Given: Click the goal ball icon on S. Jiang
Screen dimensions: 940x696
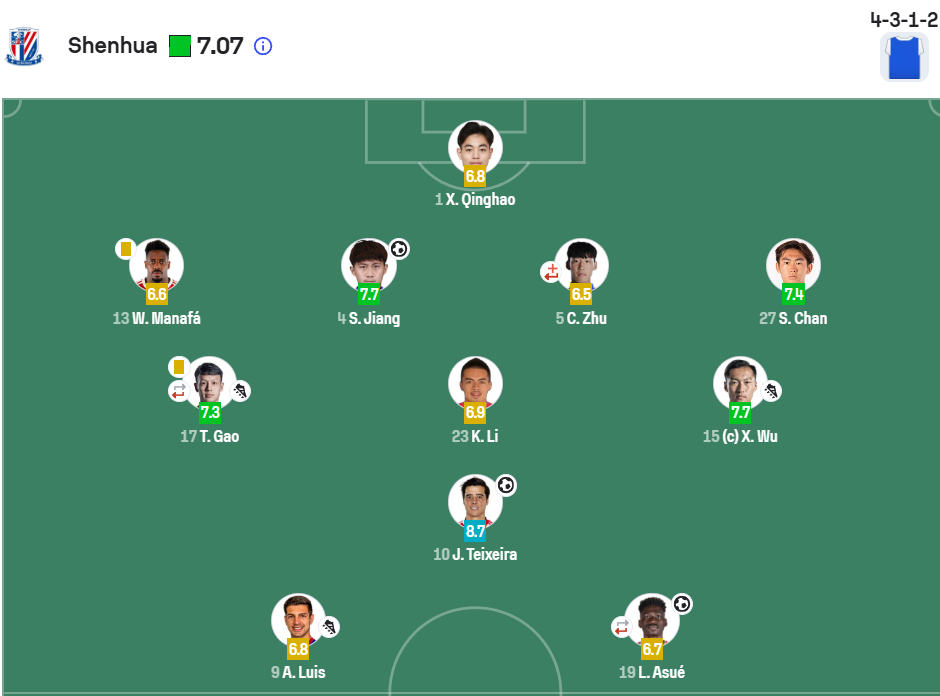Looking at the screenshot, I should [x=399, y=249].
